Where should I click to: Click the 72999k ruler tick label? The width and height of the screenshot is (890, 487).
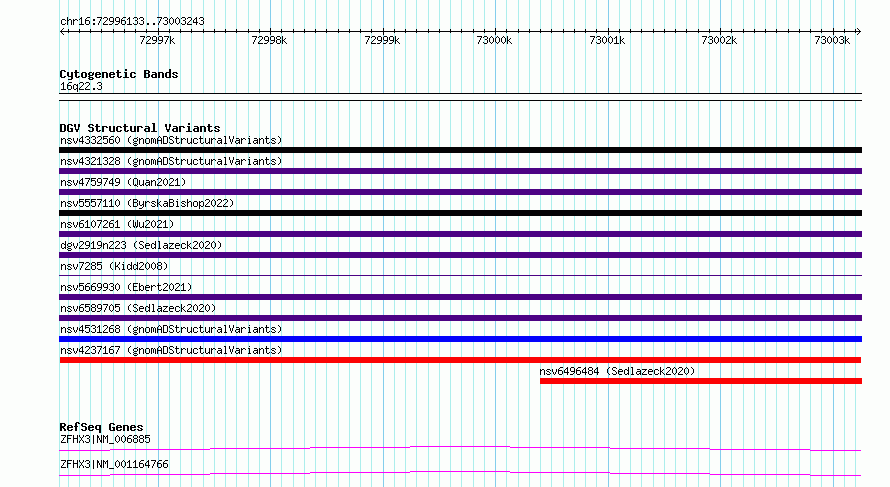click(x=382, y=40)
